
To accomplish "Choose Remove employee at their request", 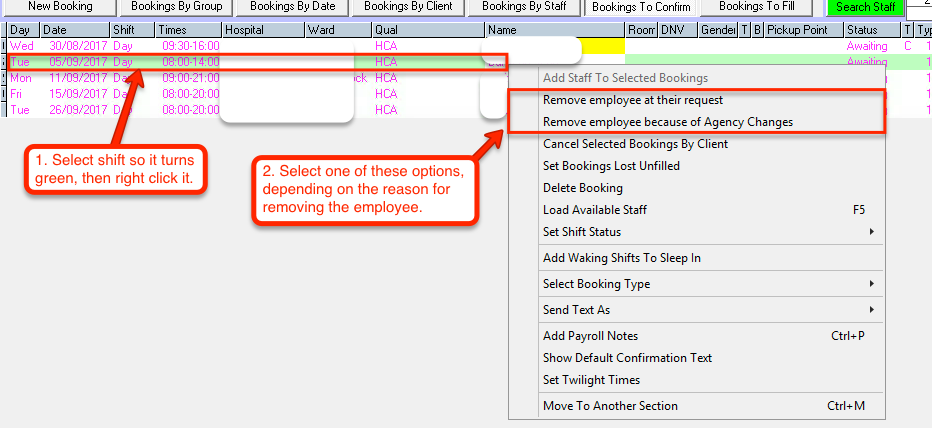I will click(632, 100).
